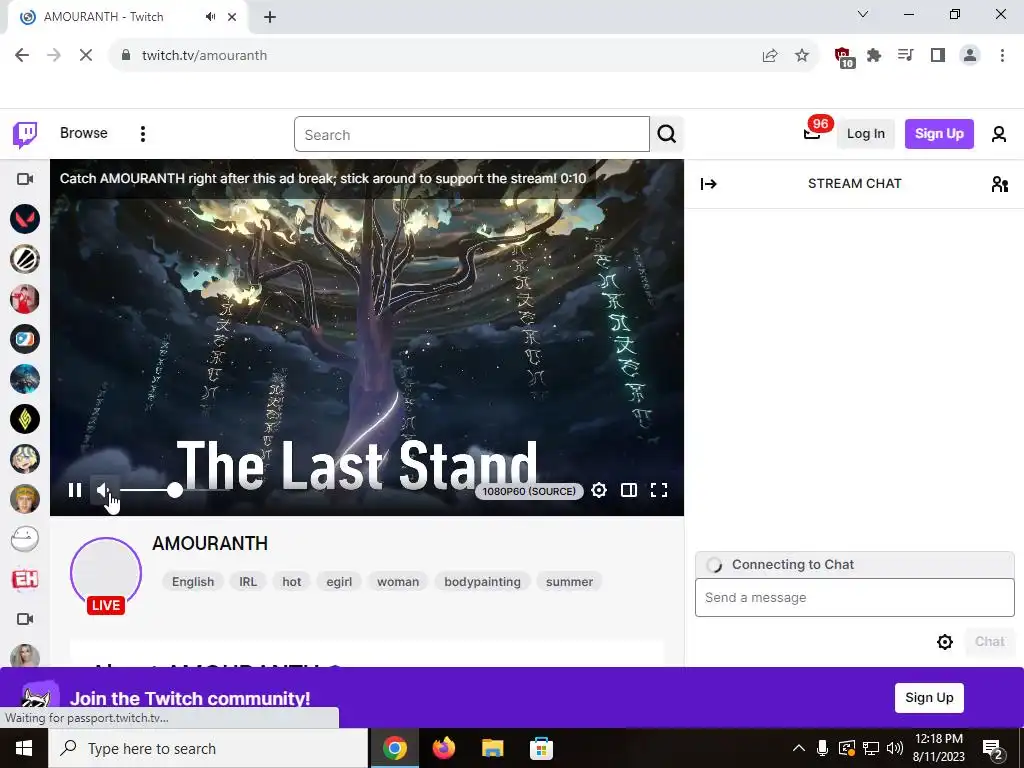Image resolution: width=1024 pixels, height=768 pixels.
Task: Open Chrome media controls icon
Action: coord(906,56)
